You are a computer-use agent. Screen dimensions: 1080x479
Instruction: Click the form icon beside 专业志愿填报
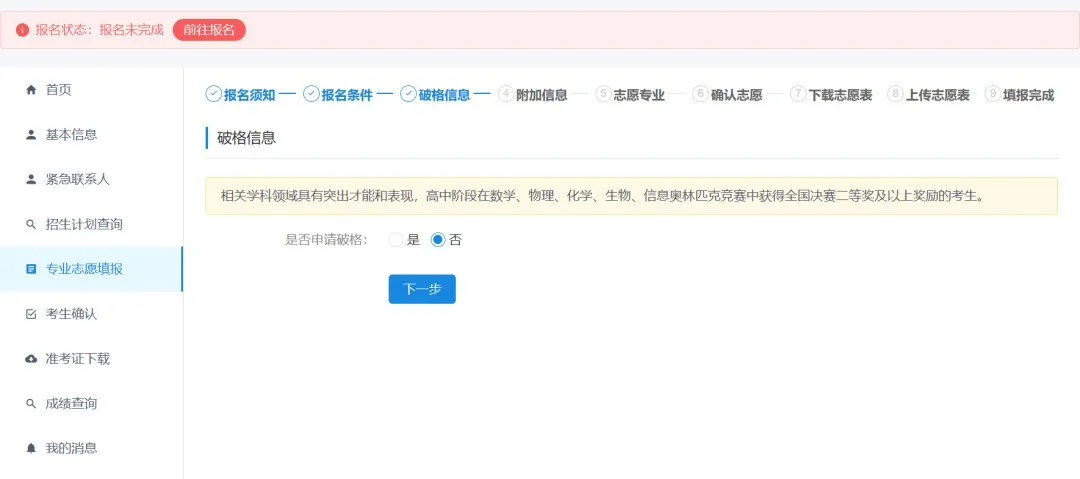click(x=30, y=269)
